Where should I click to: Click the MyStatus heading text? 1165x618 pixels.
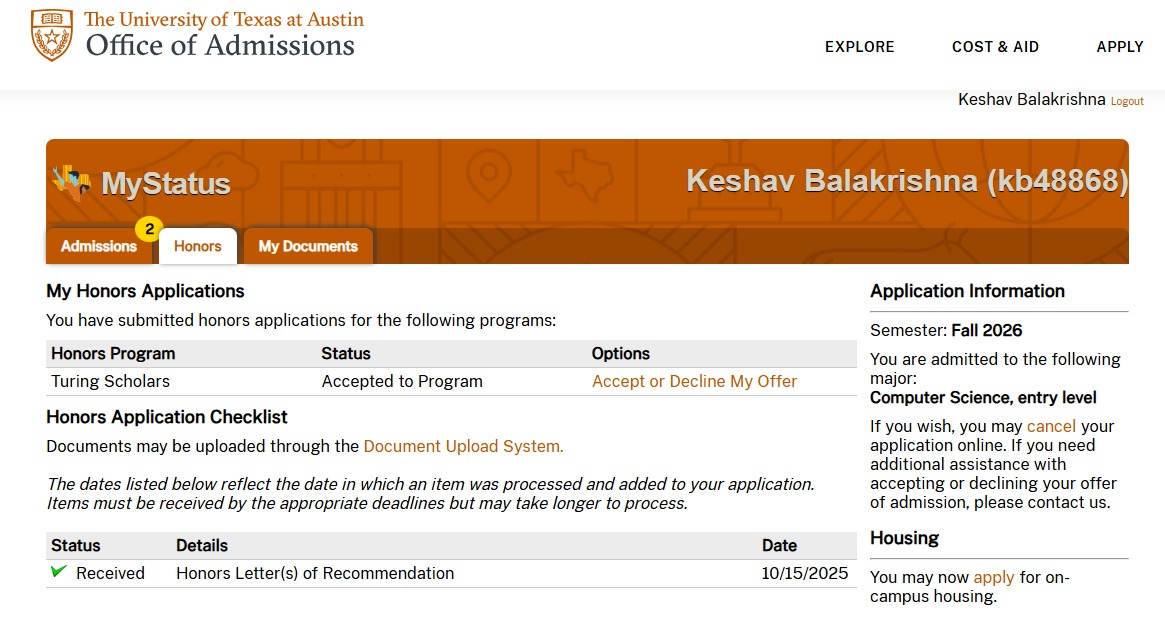(x=166, y=183)
